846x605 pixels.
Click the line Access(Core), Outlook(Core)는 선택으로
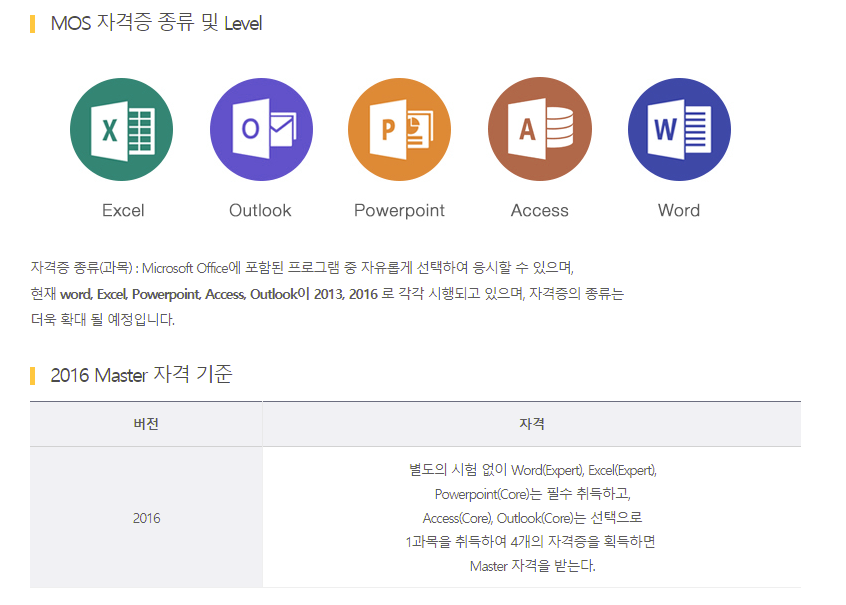(533, 518)
